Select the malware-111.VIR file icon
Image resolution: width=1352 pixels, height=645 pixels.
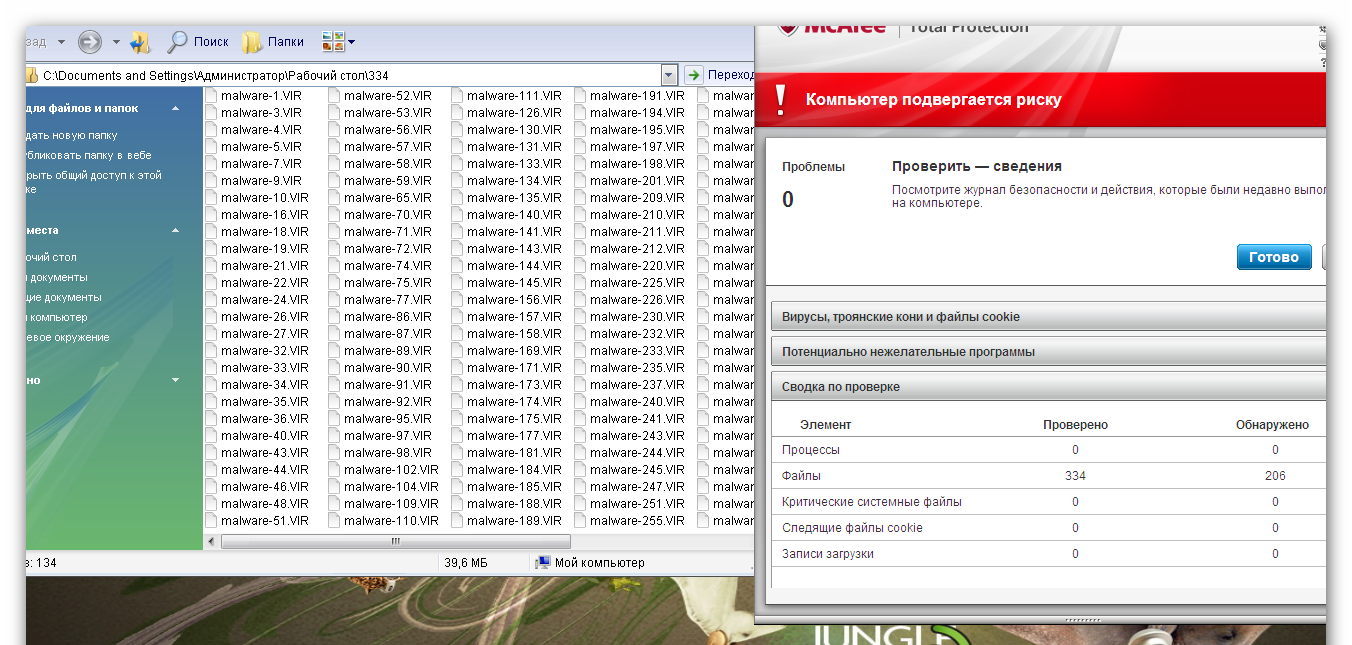pyautogui.click(x=457, y=96)
